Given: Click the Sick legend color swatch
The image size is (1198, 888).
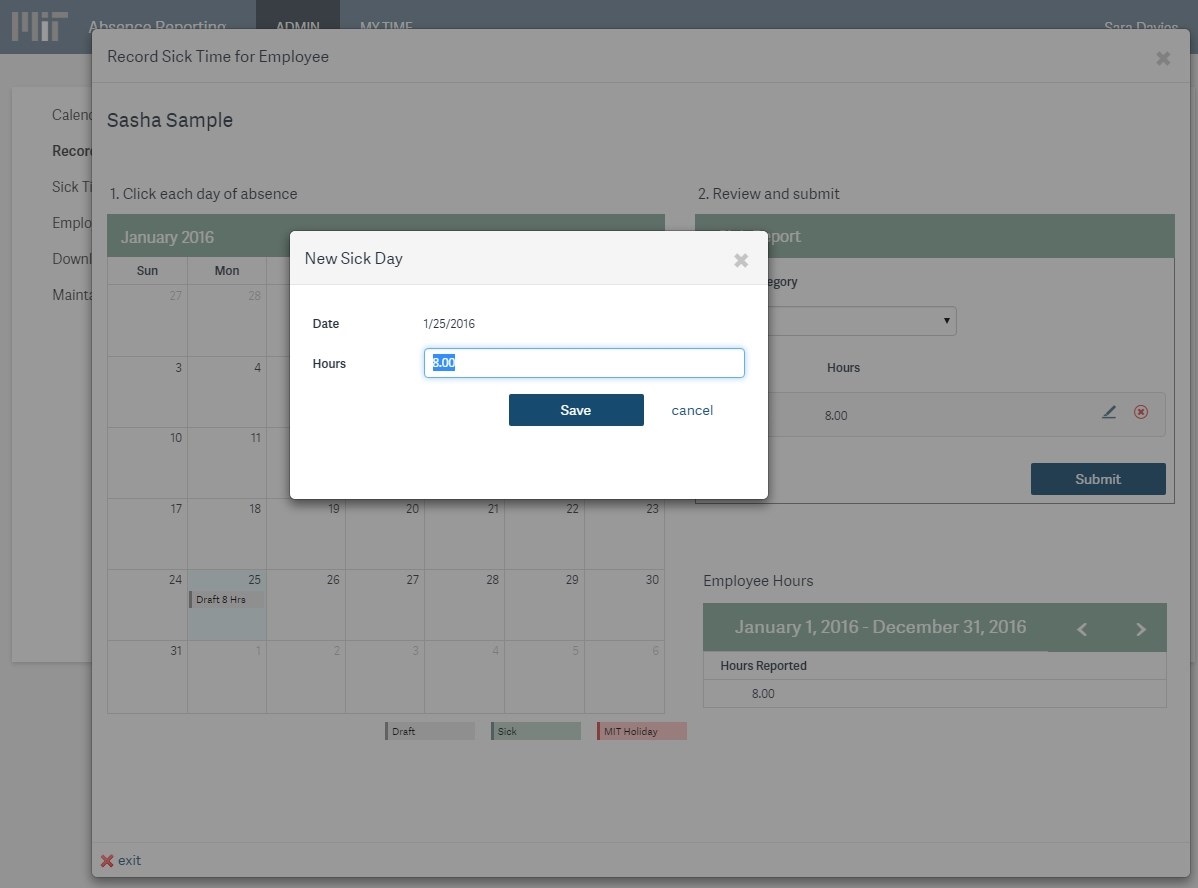Looking at the screenshot, I should pyautogui.click(x=536, y=731).
